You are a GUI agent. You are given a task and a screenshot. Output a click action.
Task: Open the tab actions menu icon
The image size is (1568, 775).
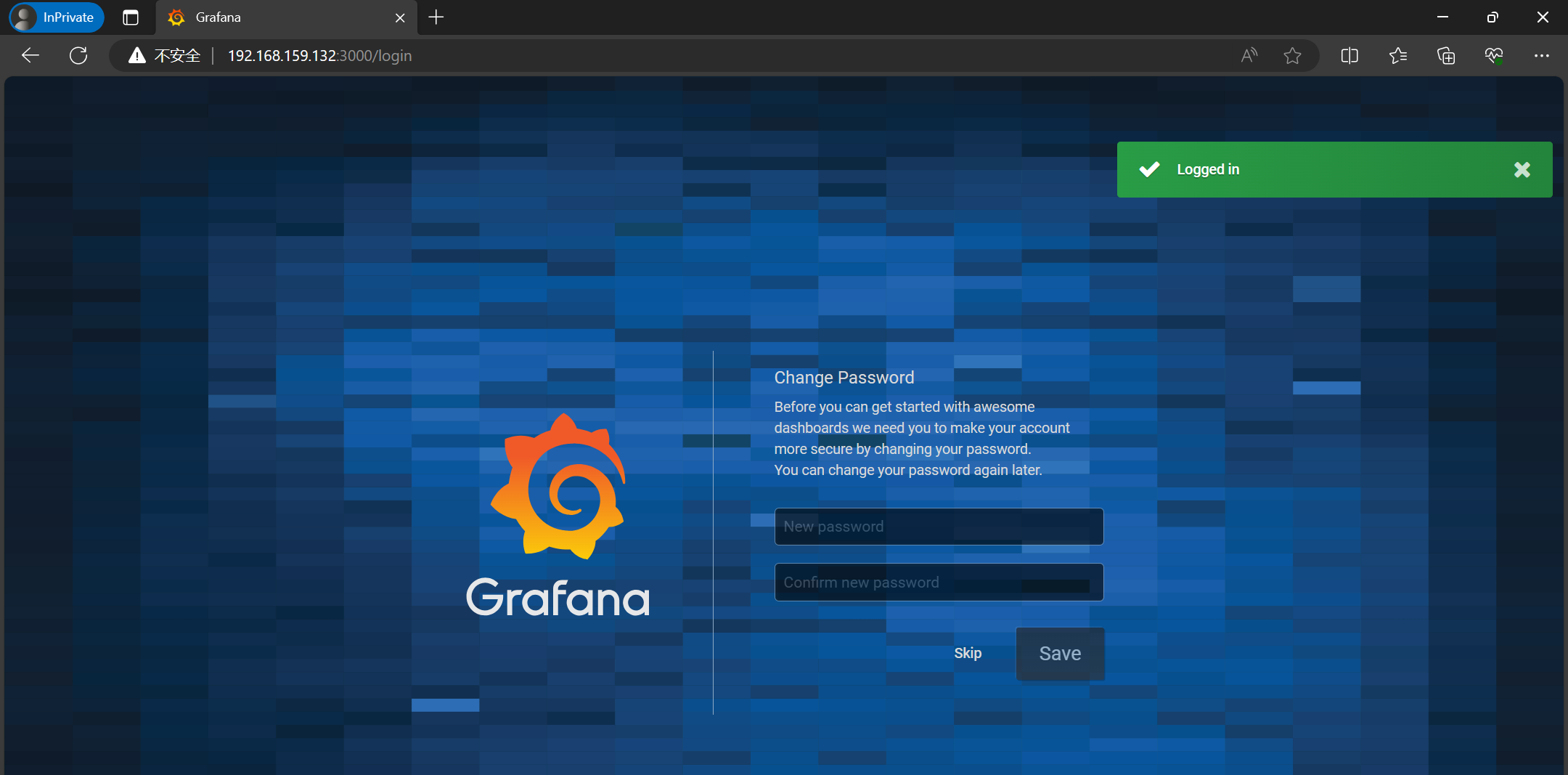point(131,17)
